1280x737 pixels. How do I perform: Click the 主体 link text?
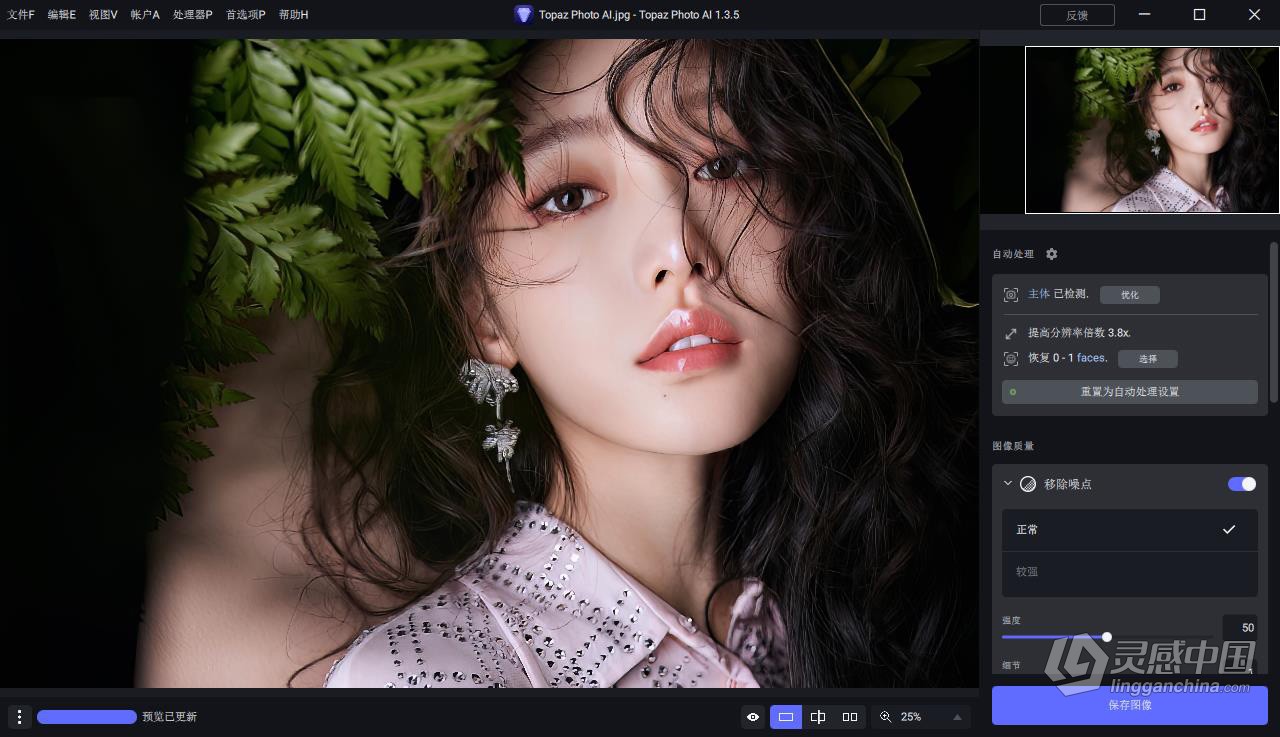(x=1039, y=294)
